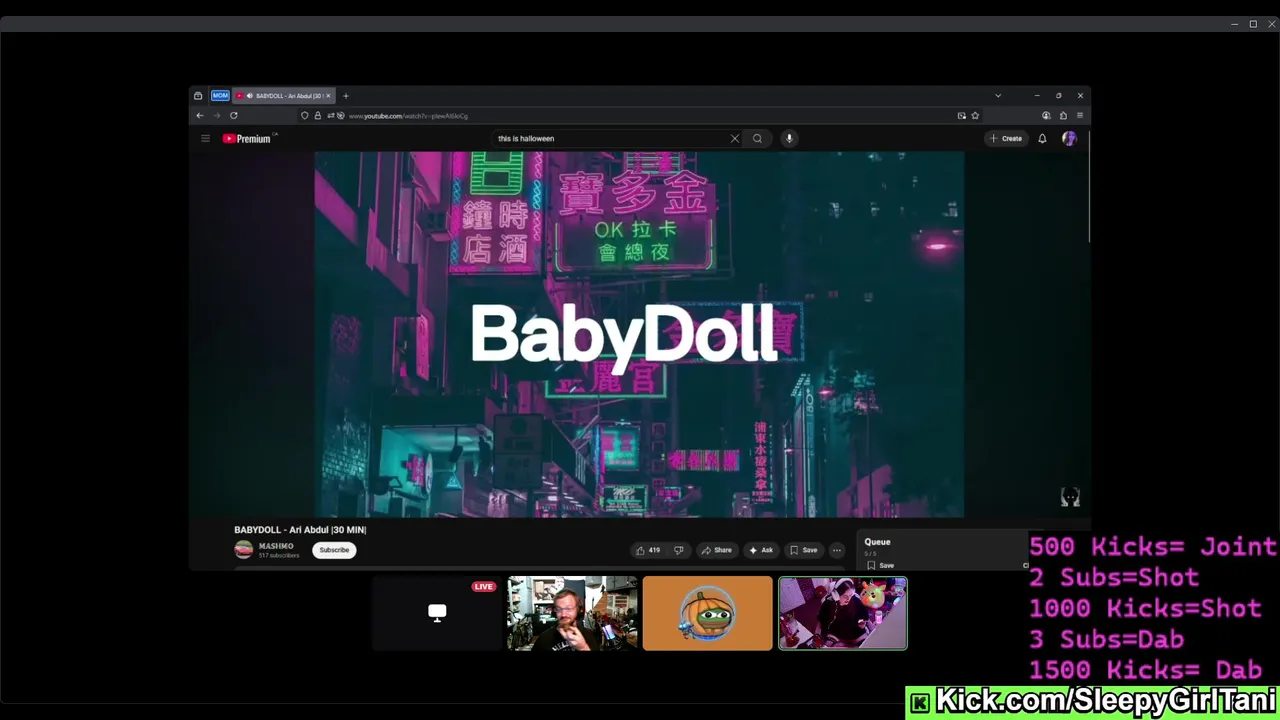The image size is (1280, 720).
Task: Select the bearded man webcam tile
Action: point(572,613)
